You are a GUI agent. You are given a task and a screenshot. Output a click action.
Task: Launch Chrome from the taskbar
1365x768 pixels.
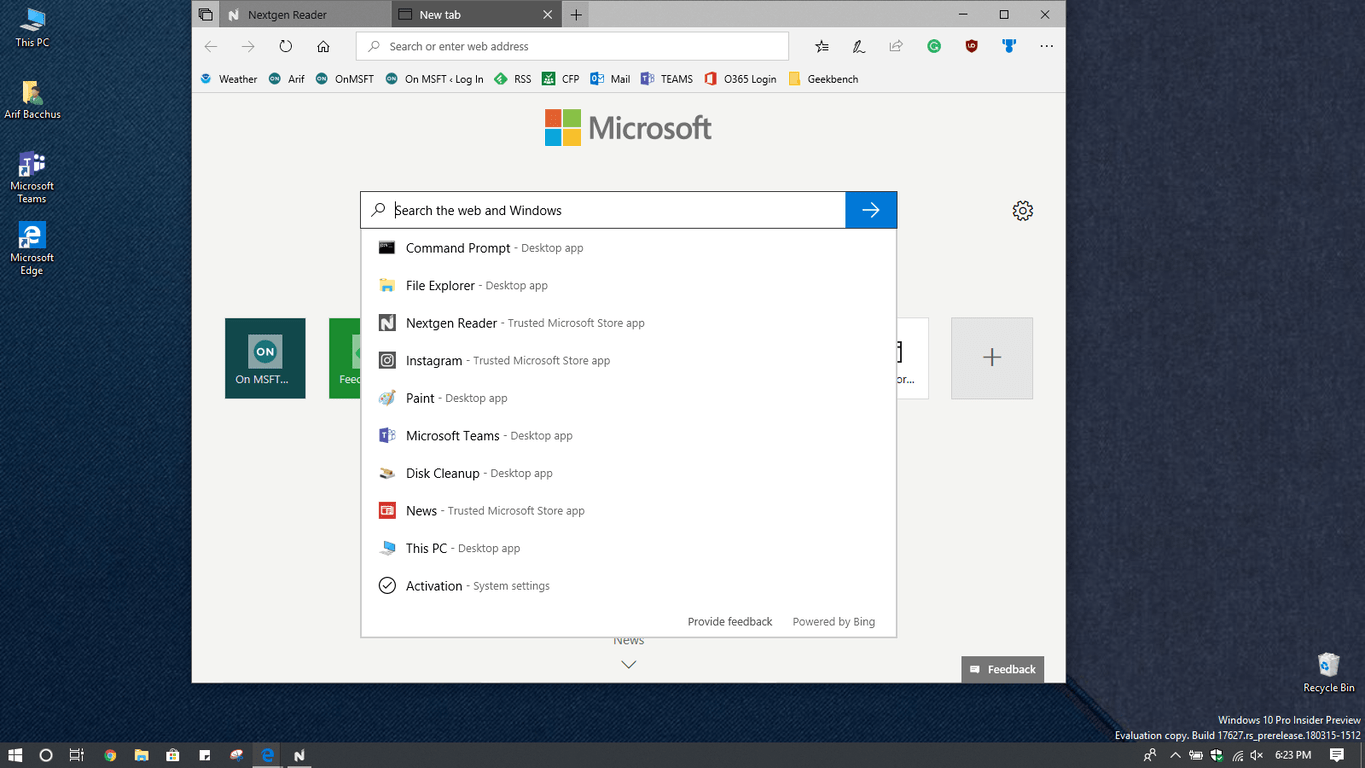tap(110, 755)
